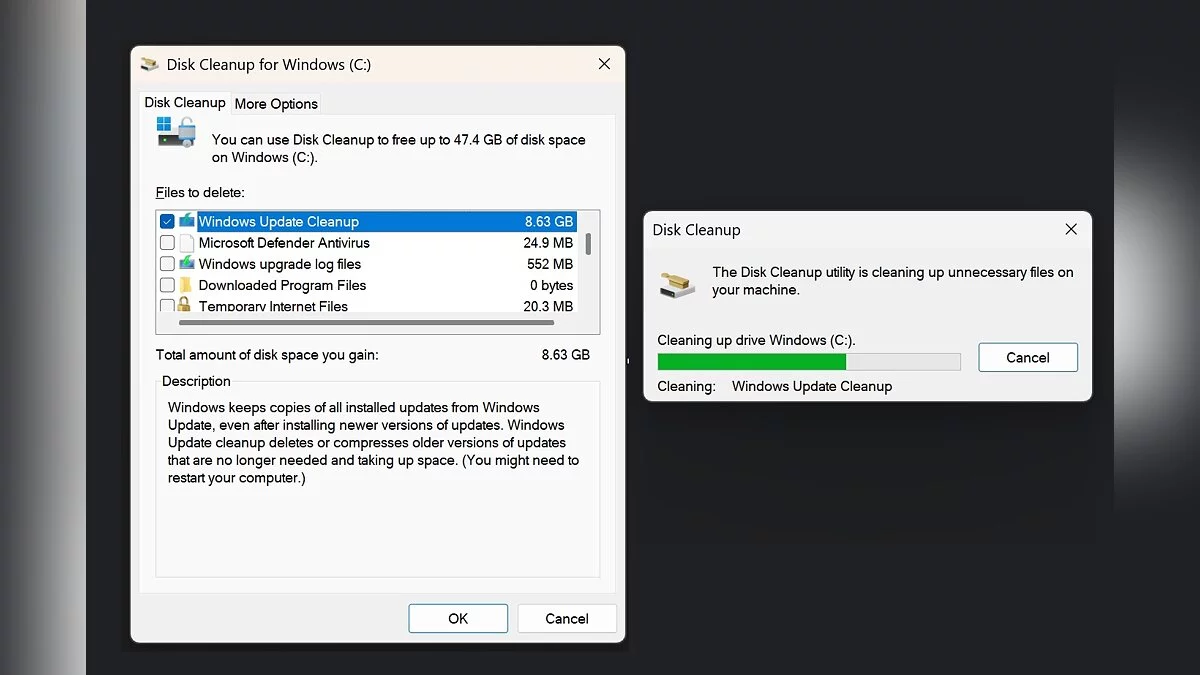Check the Temporary Internet Files checkbox
The width and height of the screenshot is (1200, 675).
(167, 305)
